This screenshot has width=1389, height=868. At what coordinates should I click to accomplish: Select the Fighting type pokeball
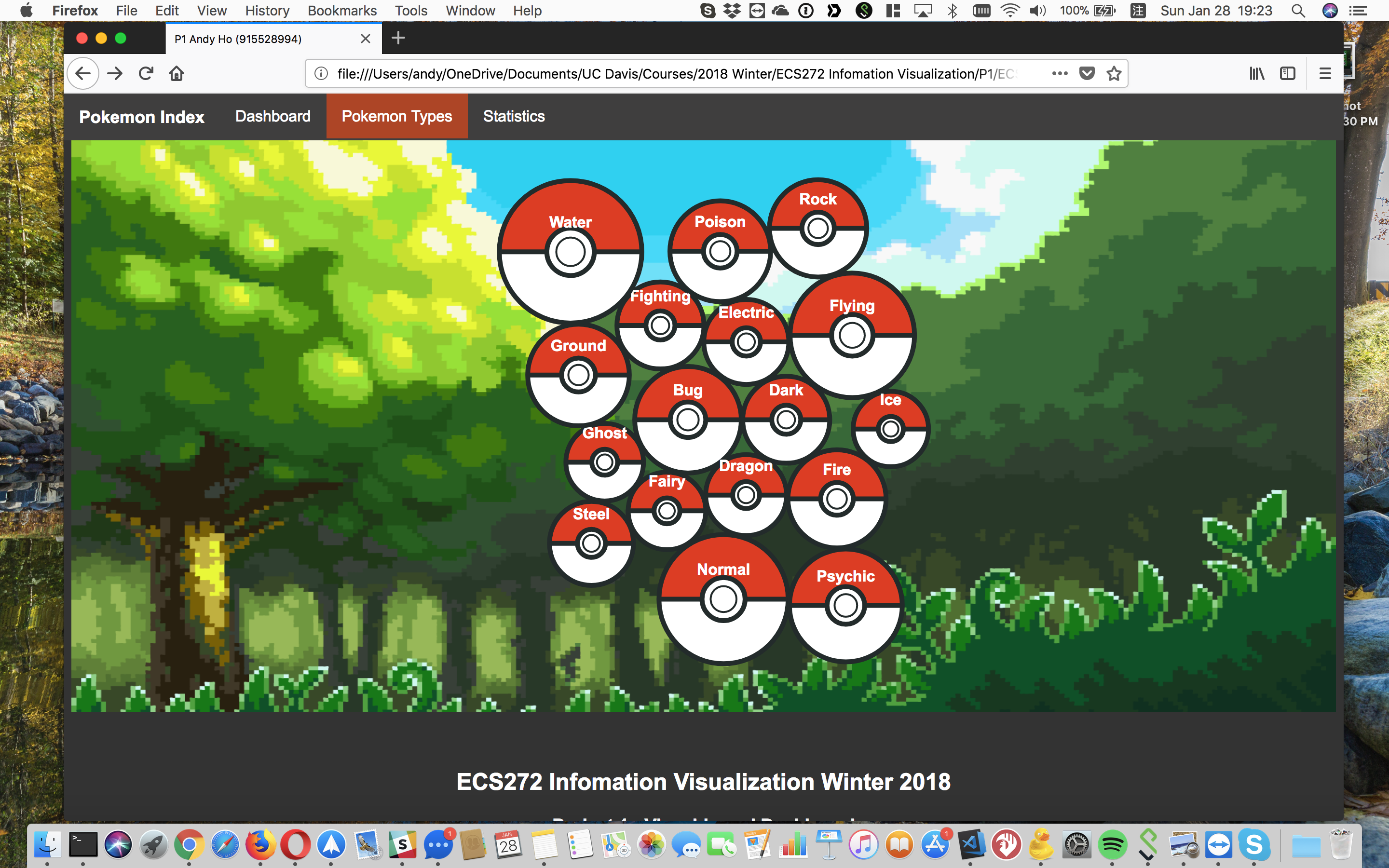660,325
